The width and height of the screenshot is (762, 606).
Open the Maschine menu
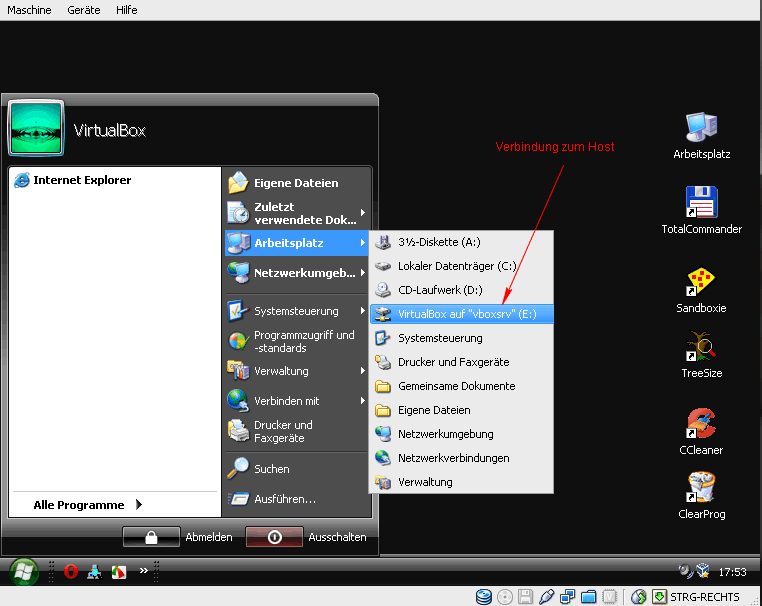coord(29,10)
